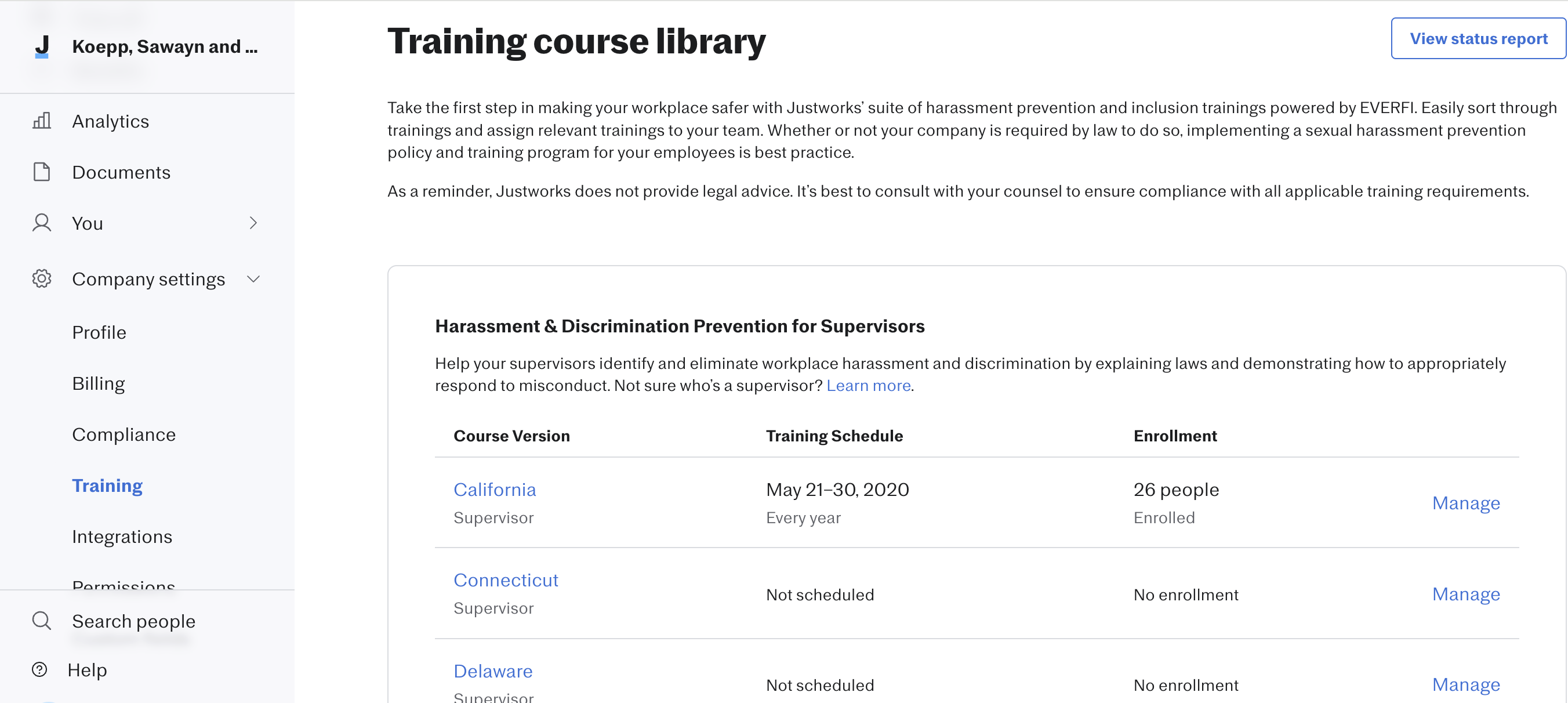Screen dimensions: 1568x703
Task: Collapse the Company settings chevron
Action: [253, 279]
